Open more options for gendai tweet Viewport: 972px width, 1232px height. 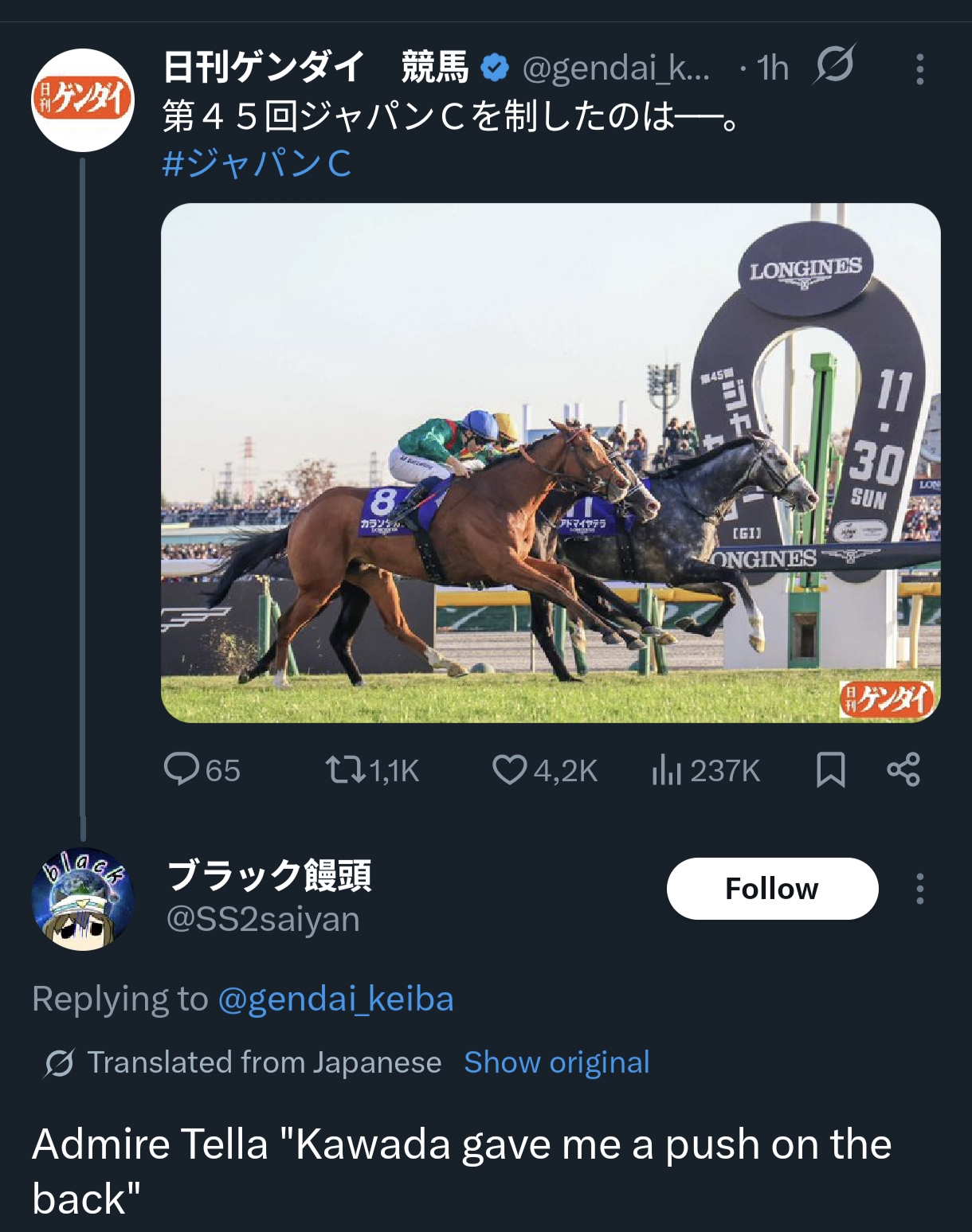click(x=919, y=69)
